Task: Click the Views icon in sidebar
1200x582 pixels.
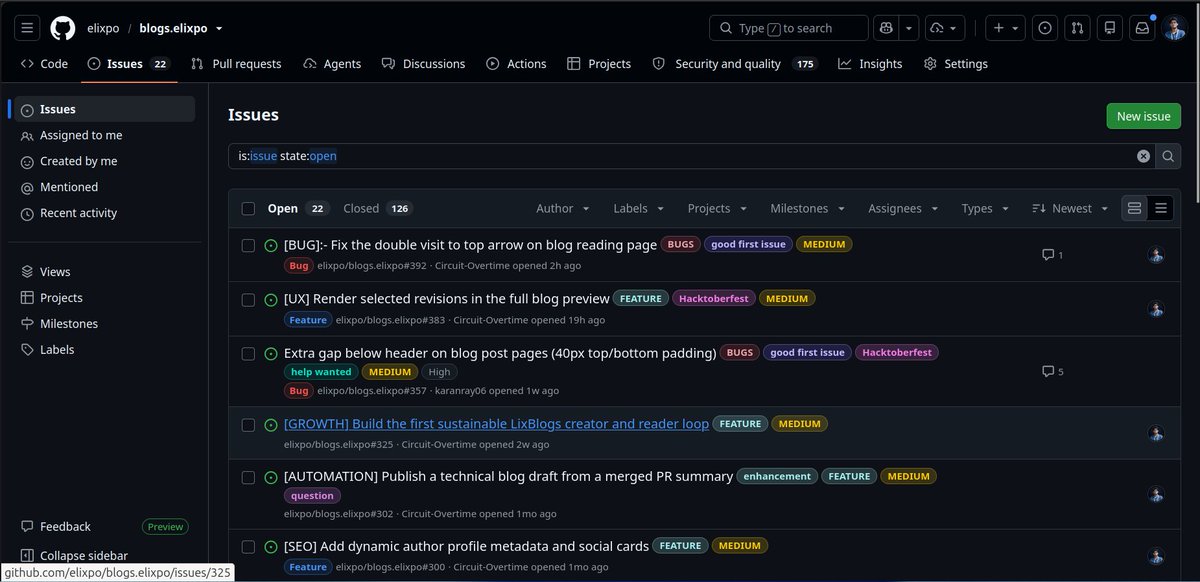Action: tap(27, 272)
